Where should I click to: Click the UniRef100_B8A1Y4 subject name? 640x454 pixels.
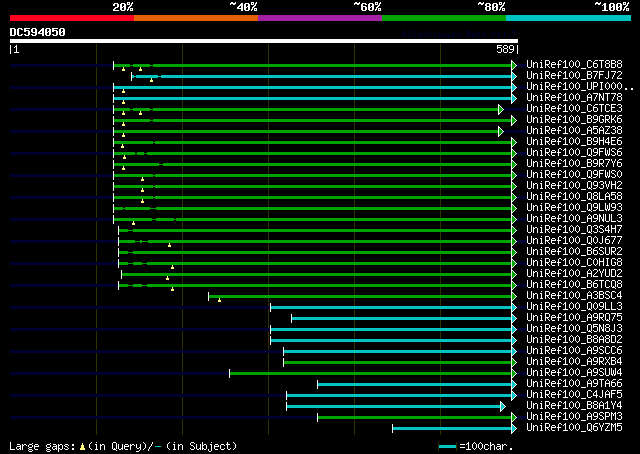(574, 406)
